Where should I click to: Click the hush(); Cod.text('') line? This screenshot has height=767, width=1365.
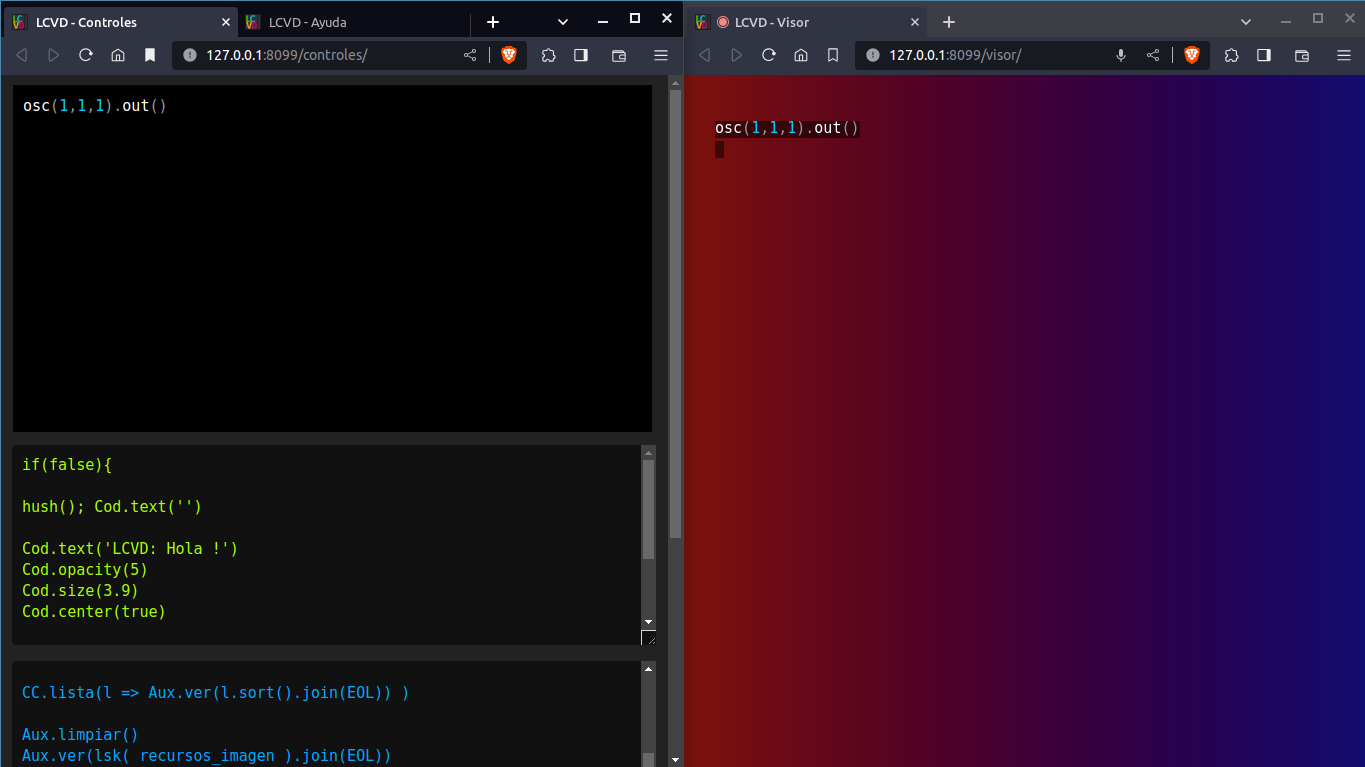[112, 507]
